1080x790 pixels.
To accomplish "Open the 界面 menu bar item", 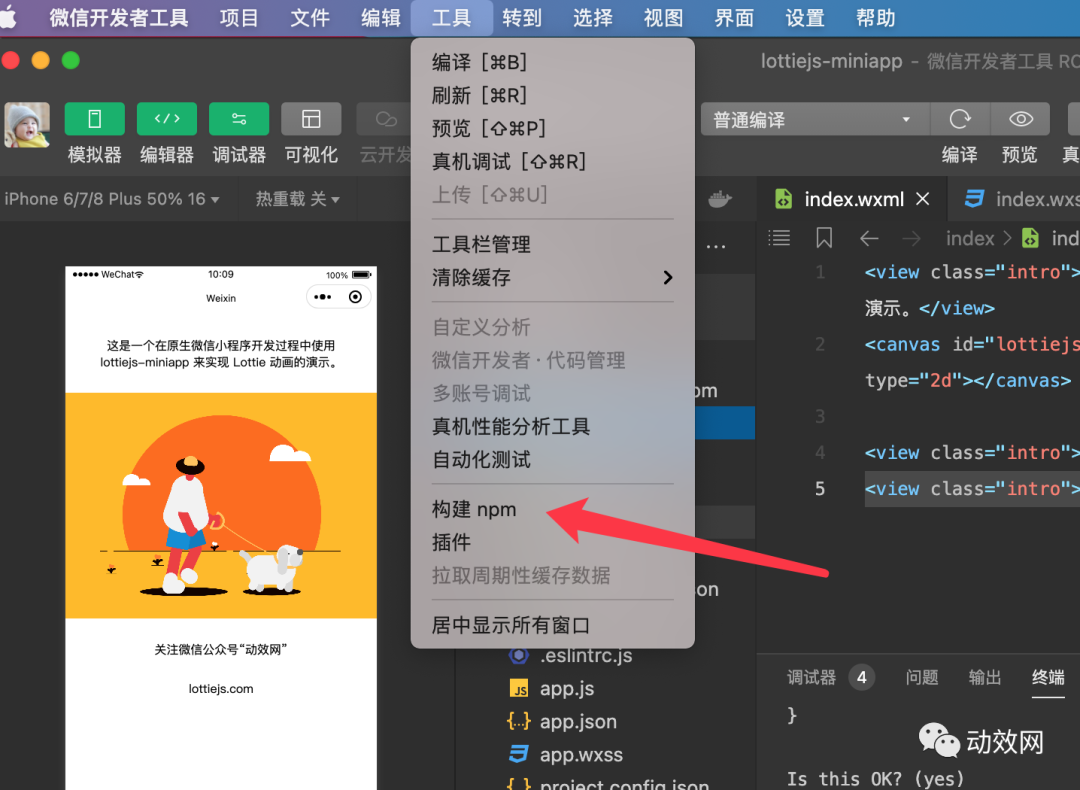I will 734,18.
